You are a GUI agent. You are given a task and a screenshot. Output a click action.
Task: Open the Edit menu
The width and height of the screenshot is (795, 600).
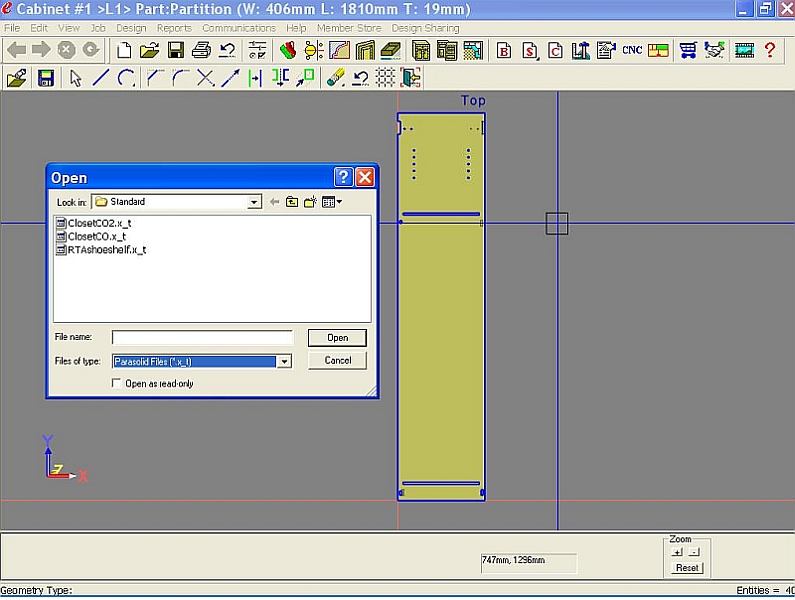tap(39, 28)
